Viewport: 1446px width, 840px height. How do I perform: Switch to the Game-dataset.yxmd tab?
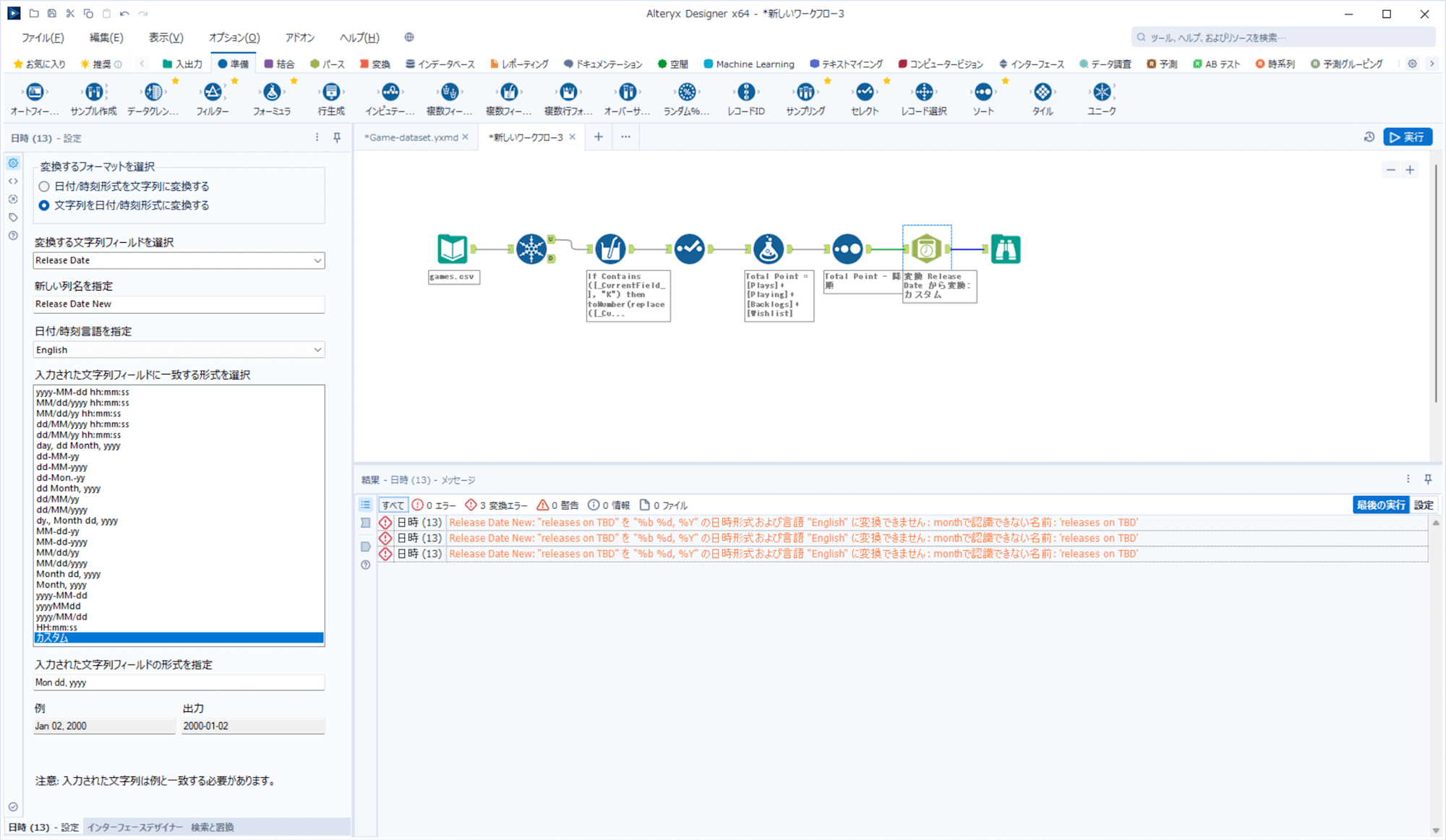[411, 137]
